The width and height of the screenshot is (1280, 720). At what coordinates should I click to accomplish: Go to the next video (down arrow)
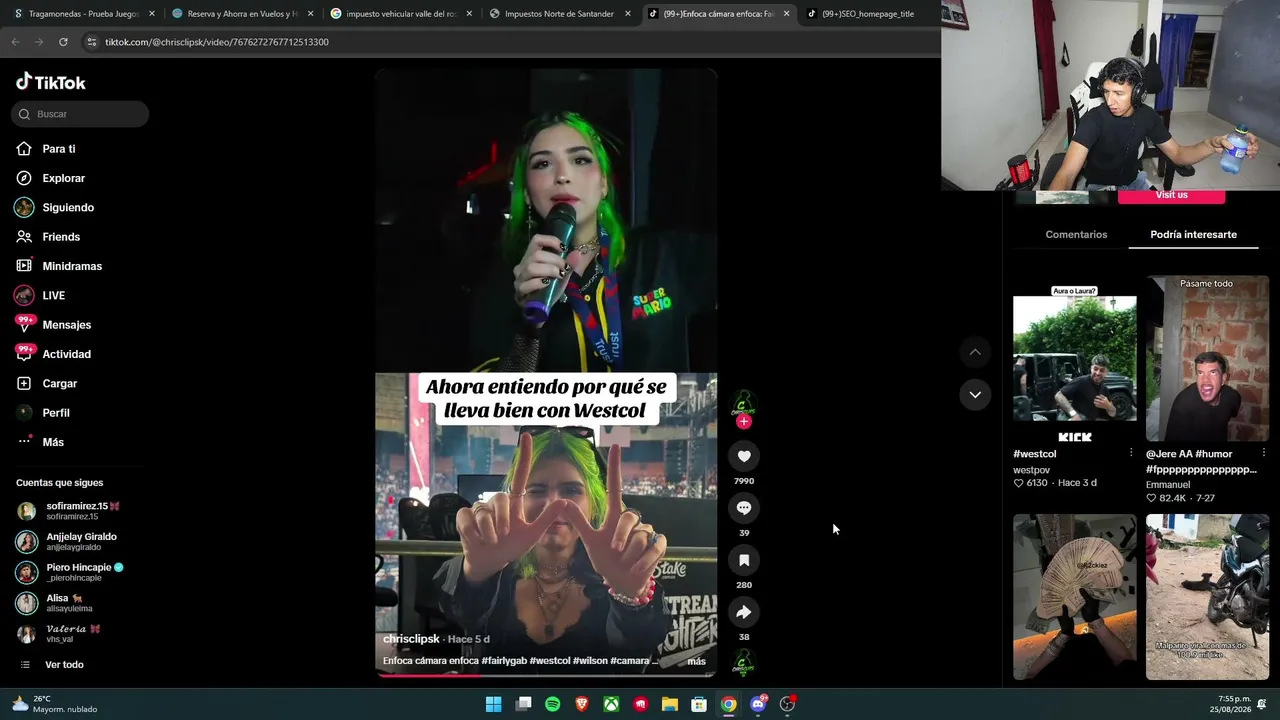975,395
